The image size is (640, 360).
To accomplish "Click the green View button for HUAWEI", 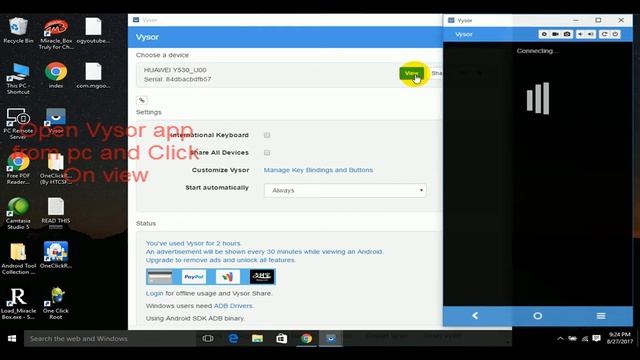I will click(x=411, y=73).
